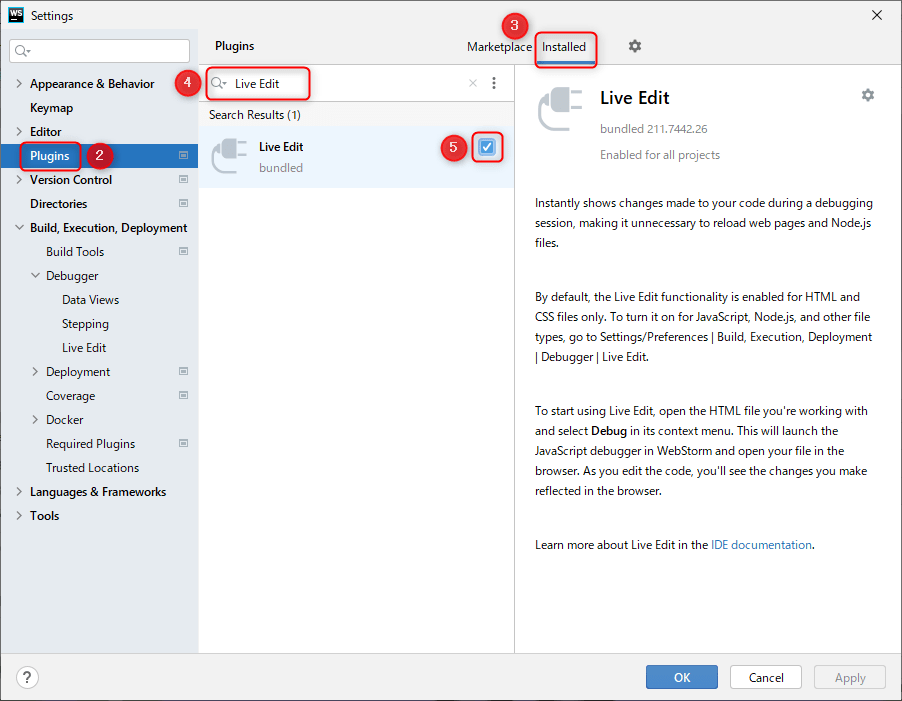The width and height of the screenshot is (902, 701).
Task: Expand the Version Control node
Action: click(x=19, y=179)
